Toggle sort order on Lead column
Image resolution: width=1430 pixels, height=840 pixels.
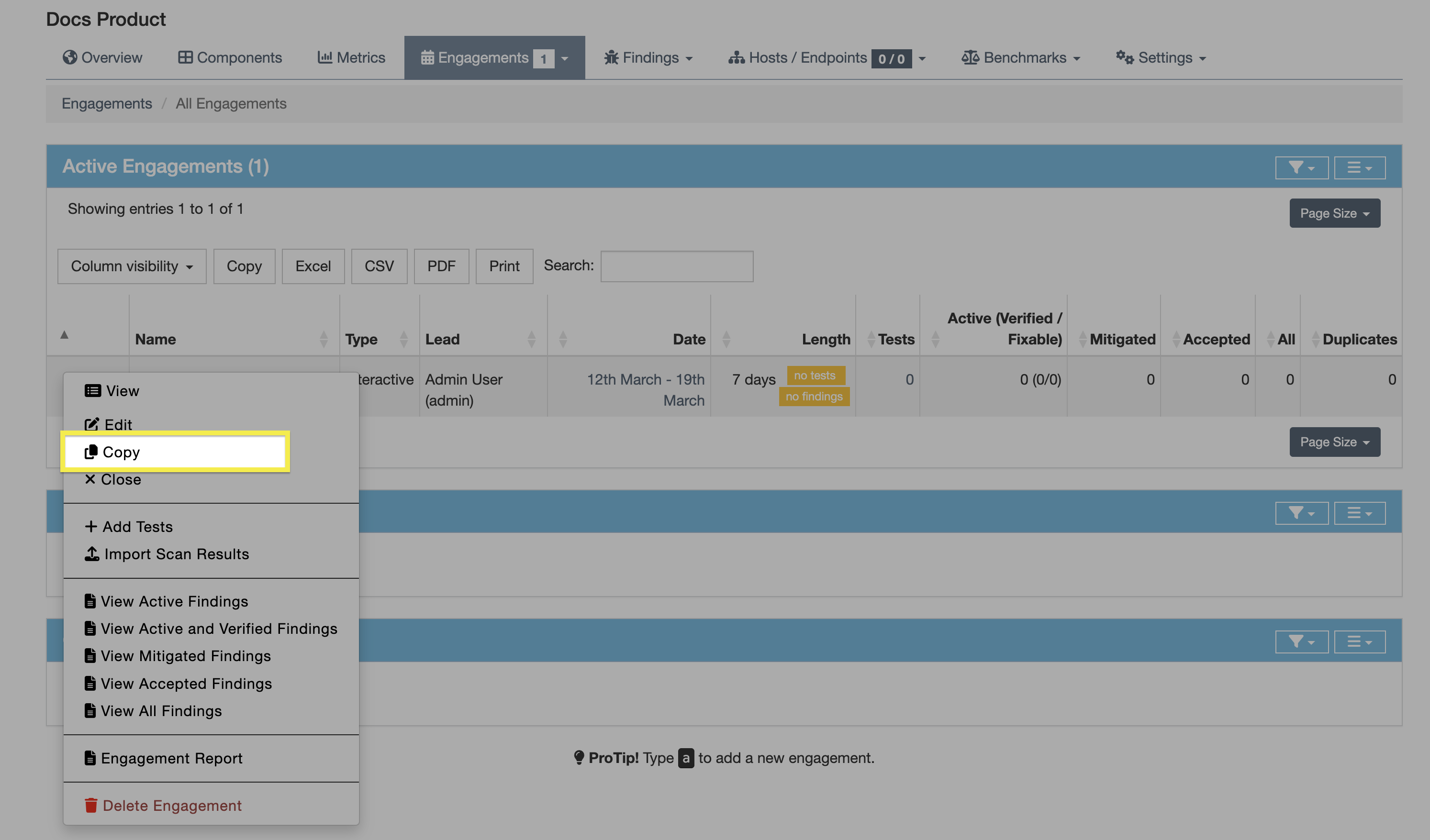pyautogui.click(x=531, y=339)
